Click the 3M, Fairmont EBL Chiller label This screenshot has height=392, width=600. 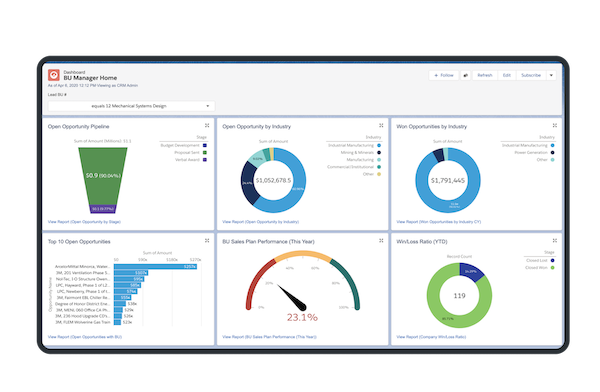coord(83,297)
